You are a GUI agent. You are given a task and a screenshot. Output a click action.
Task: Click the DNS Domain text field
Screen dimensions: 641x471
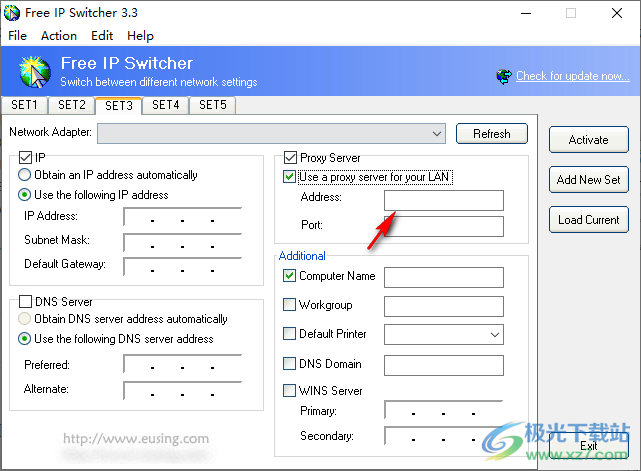[444, 365]
